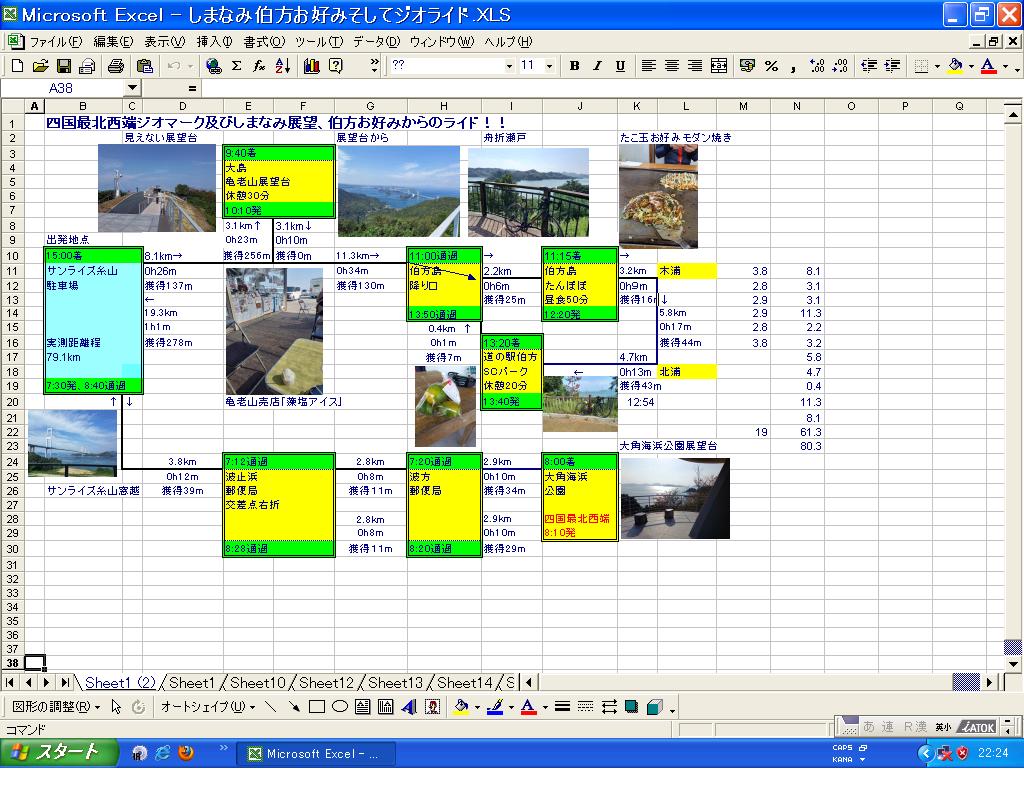Viewport: 1024px width, 800px height.
Task: Click the Print icon in toolbar
Action: click(115, 66)
